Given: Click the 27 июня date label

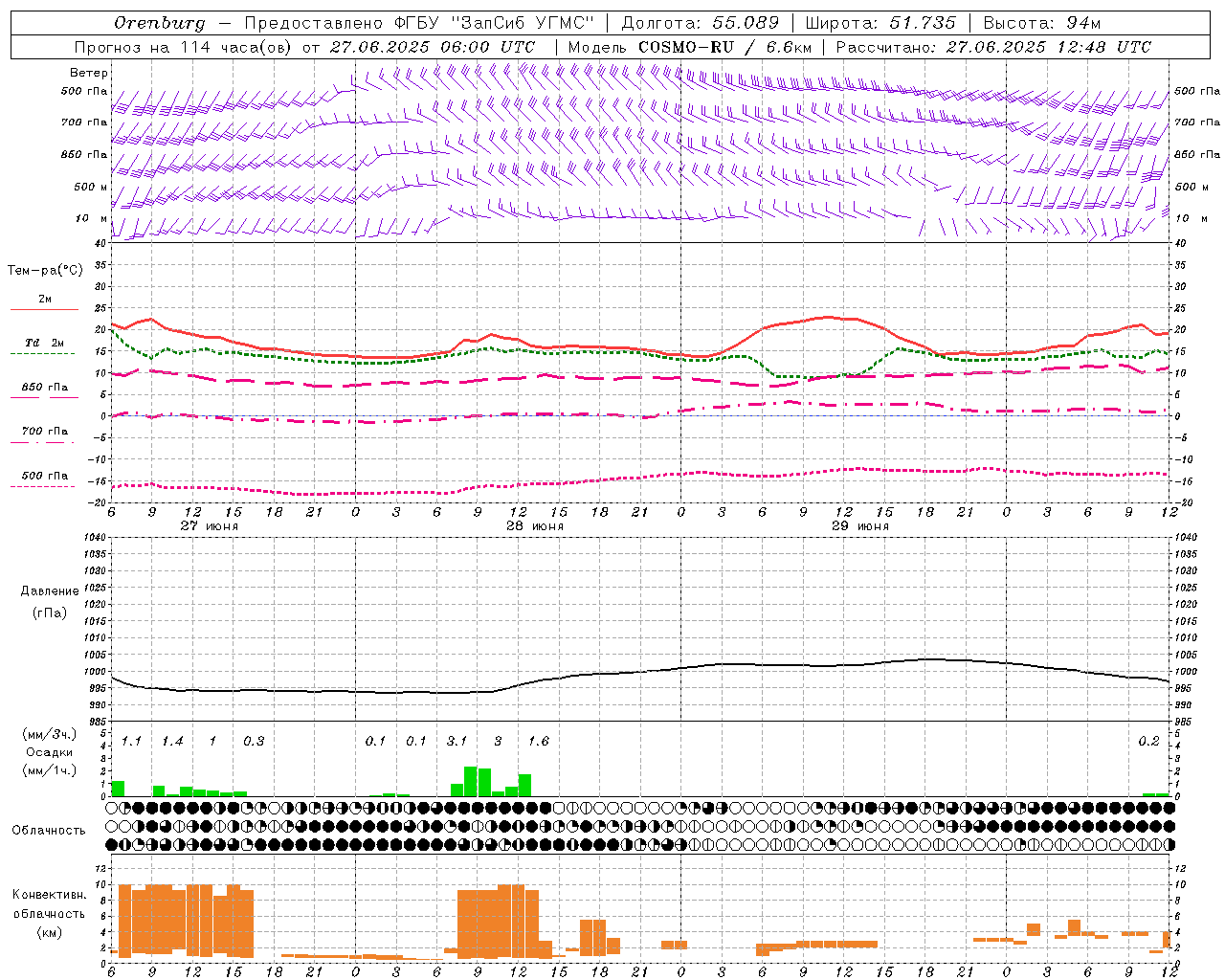Looking at the screenshot, I should pyautogui.click(x=210, y=525).
